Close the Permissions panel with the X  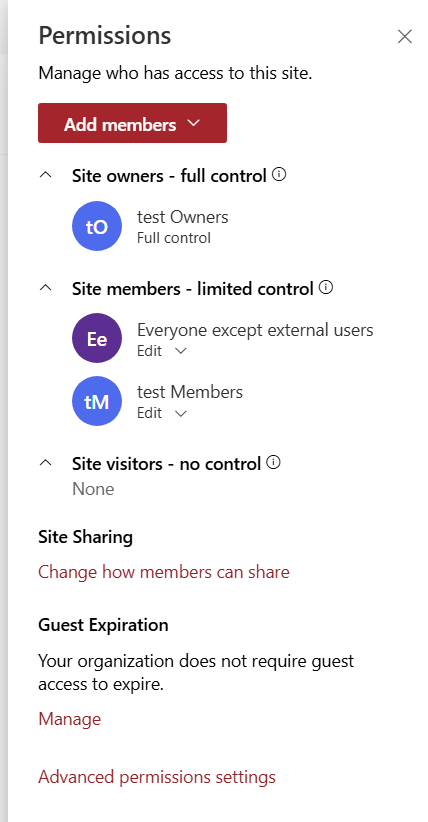(x=405, y=37)
